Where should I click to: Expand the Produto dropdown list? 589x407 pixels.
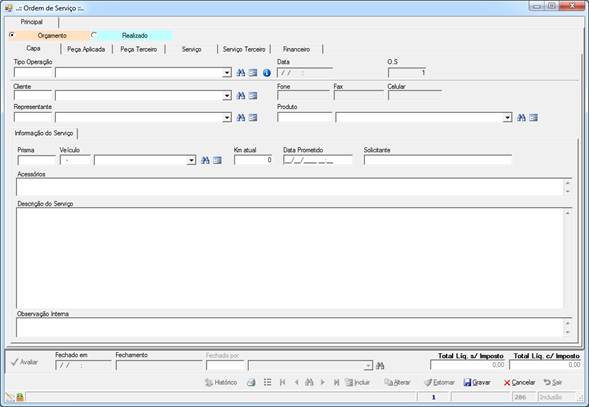[x=507, y=118]
